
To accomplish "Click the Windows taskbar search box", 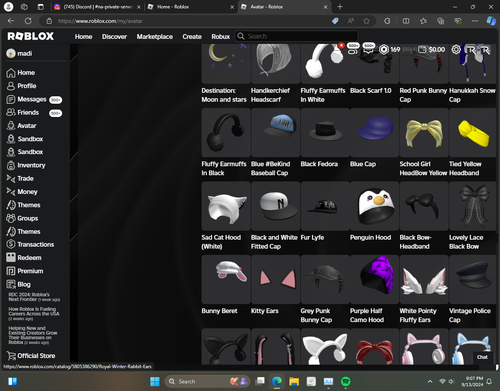I will click(207, 381).
